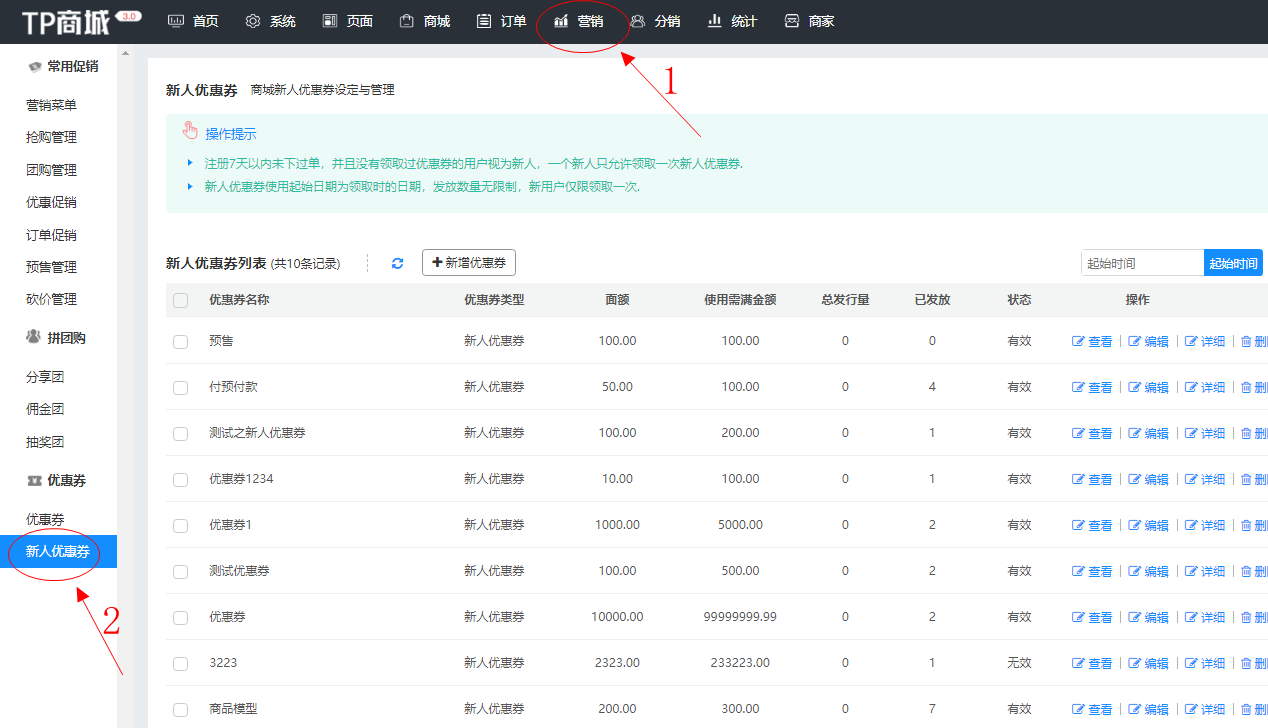The width and height of the screenshot is (1268, 728).
Task: Click the 系统 gear icon in top bar
Action: point(253,21)
